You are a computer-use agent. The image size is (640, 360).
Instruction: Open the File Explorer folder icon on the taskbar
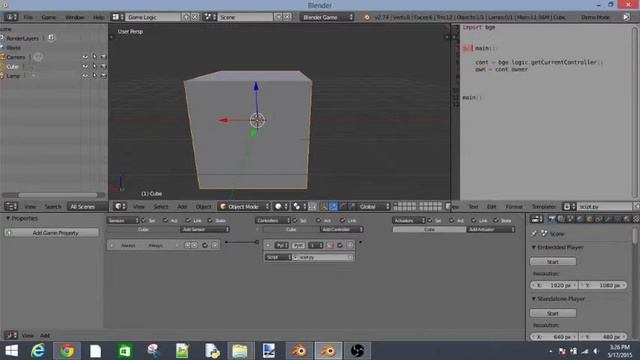[x=240, y=351]
